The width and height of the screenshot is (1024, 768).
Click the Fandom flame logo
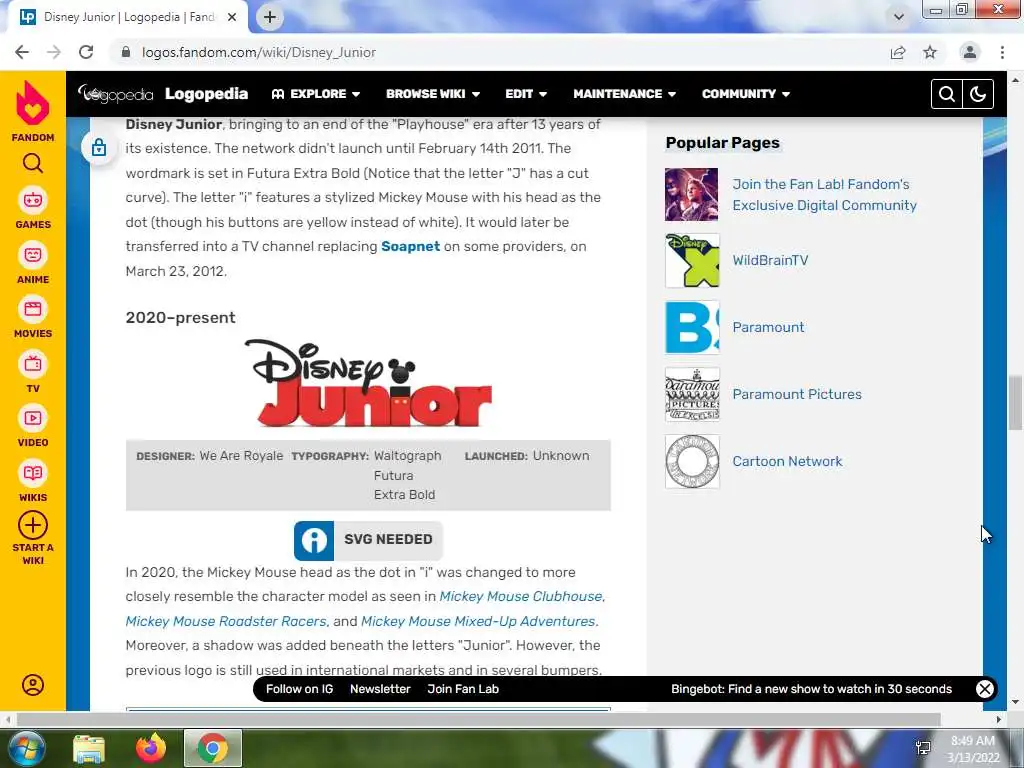33,104
